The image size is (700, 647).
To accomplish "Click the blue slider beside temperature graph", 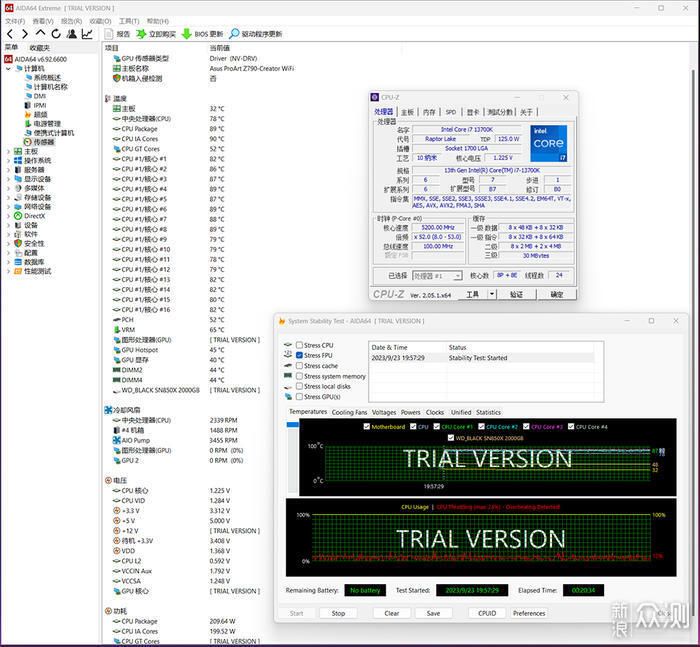I will click(x=293, y=424).
